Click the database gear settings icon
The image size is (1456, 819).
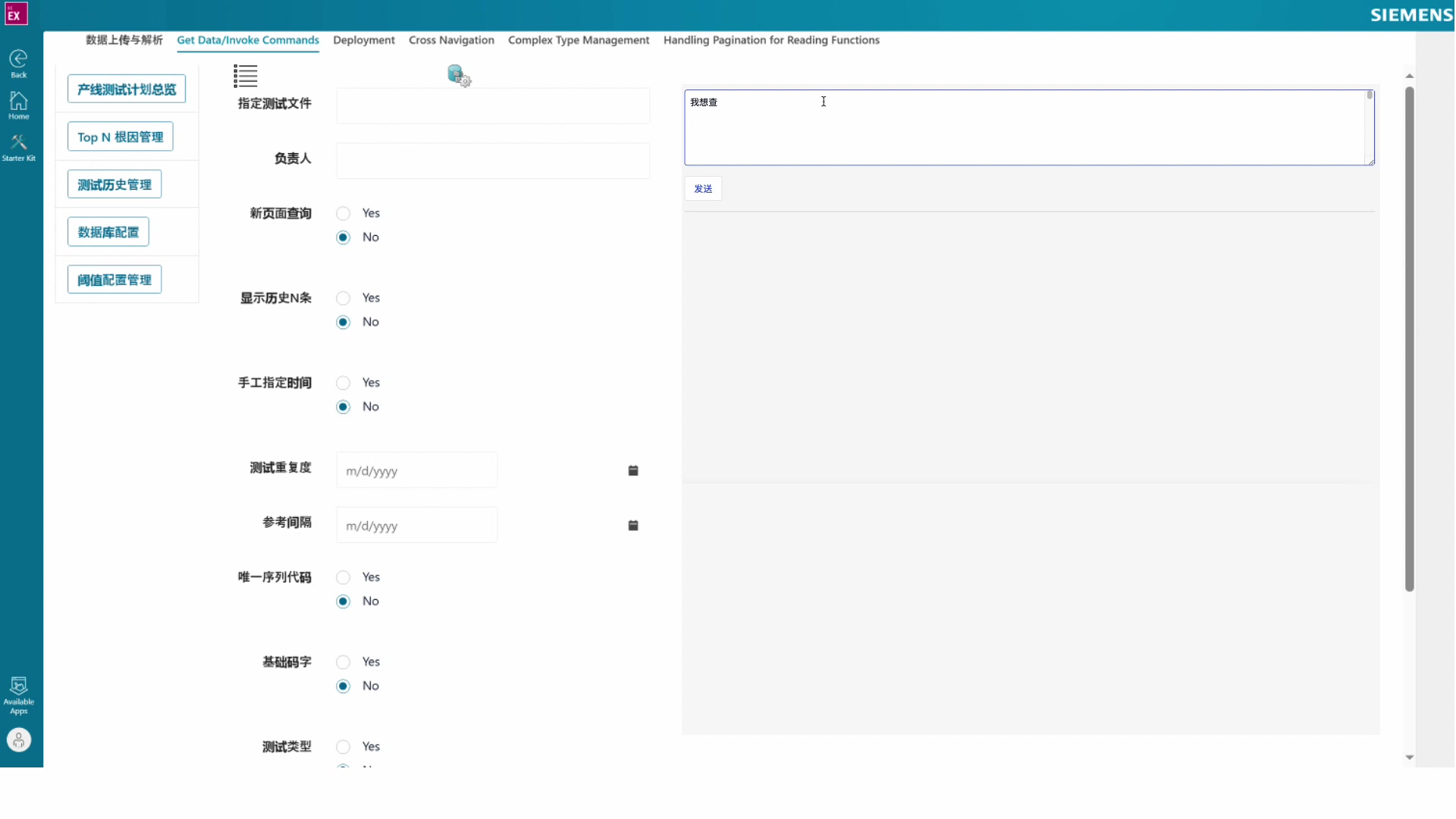coord(459,76)
